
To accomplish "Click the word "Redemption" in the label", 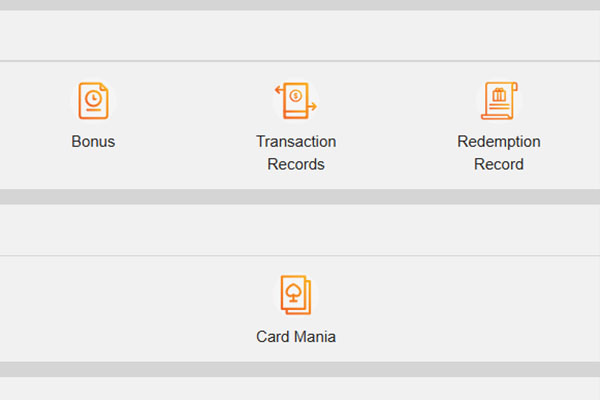I will pos(499,142).
